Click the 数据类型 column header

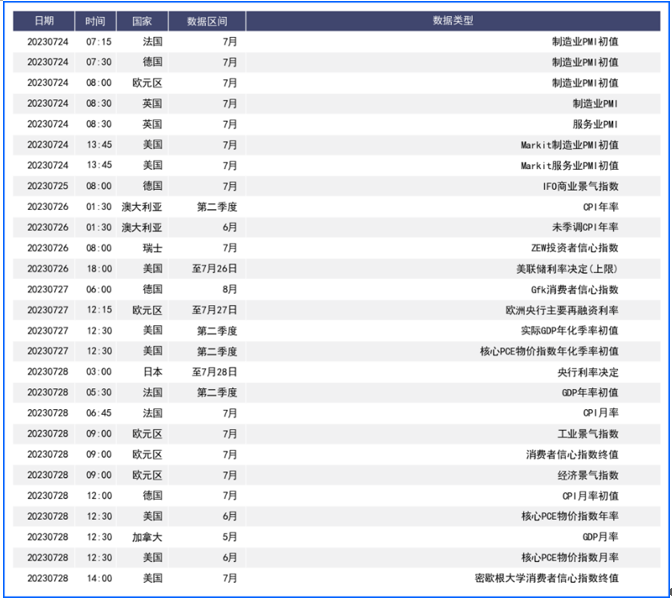(453, 21)
